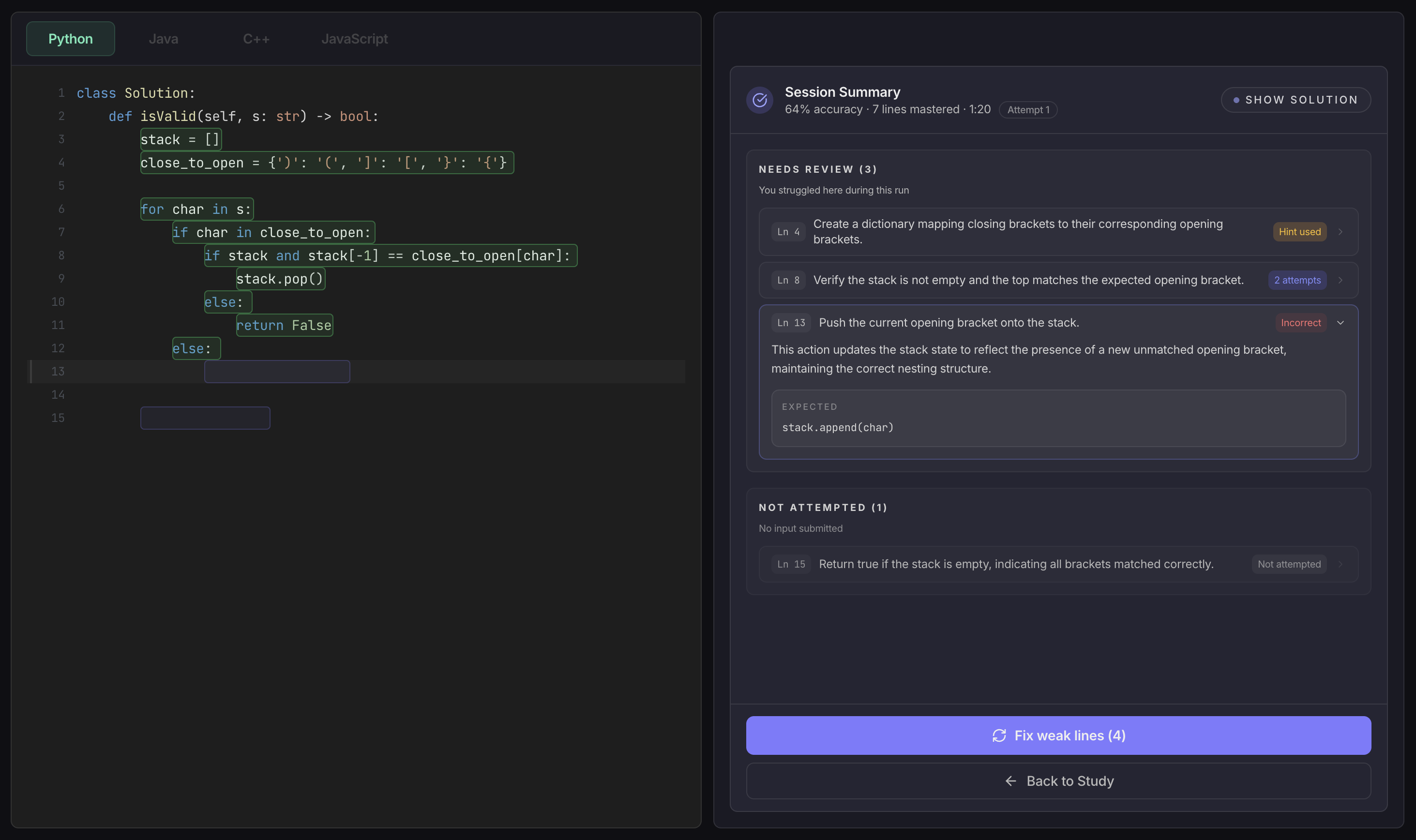This screenshot has width=1416, height=840.
Task: Switch to the Java tab
Action: tap(163, 39)
